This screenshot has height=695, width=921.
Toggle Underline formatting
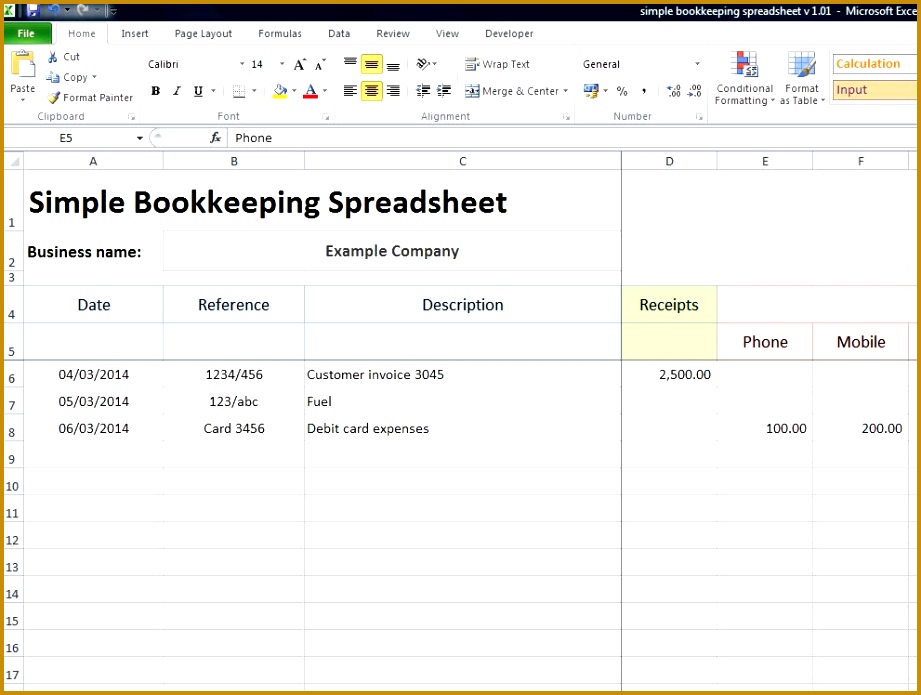coord(198,91)
